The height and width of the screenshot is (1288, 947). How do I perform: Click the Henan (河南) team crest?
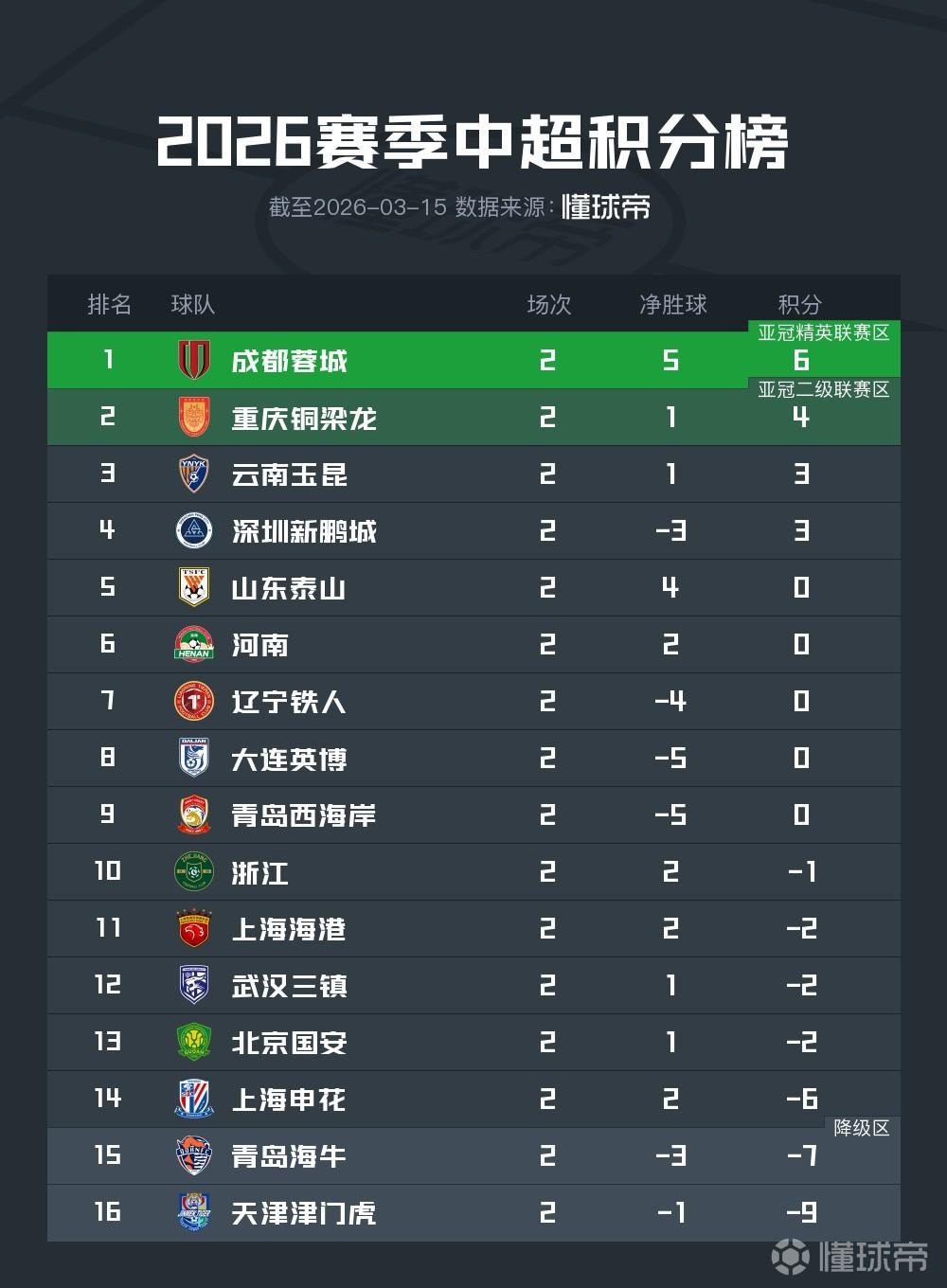point(194,644)
